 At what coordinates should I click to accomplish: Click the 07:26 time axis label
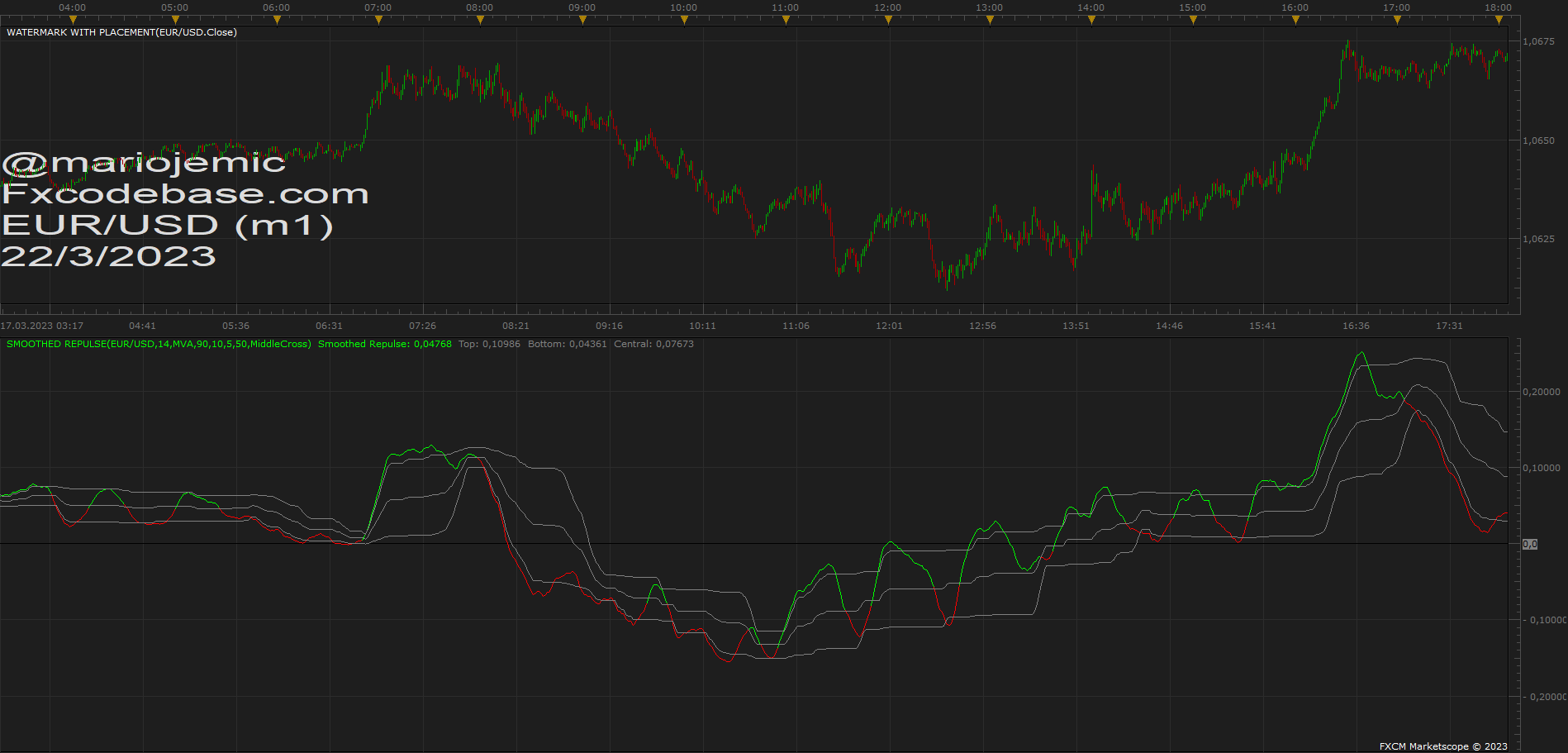point(422,326)
